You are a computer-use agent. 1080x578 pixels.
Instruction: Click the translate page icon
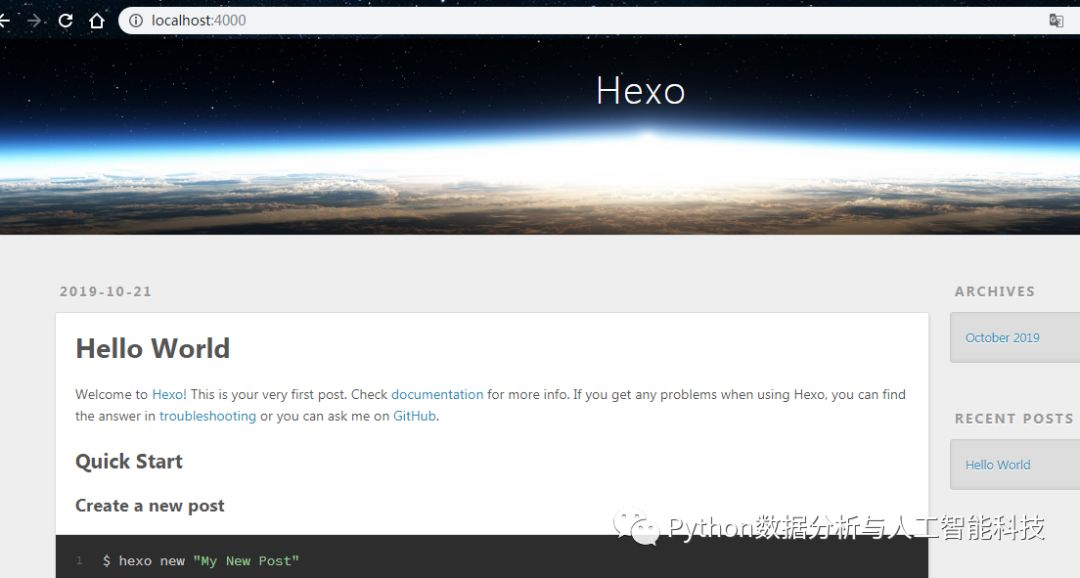pos(1056,21)
